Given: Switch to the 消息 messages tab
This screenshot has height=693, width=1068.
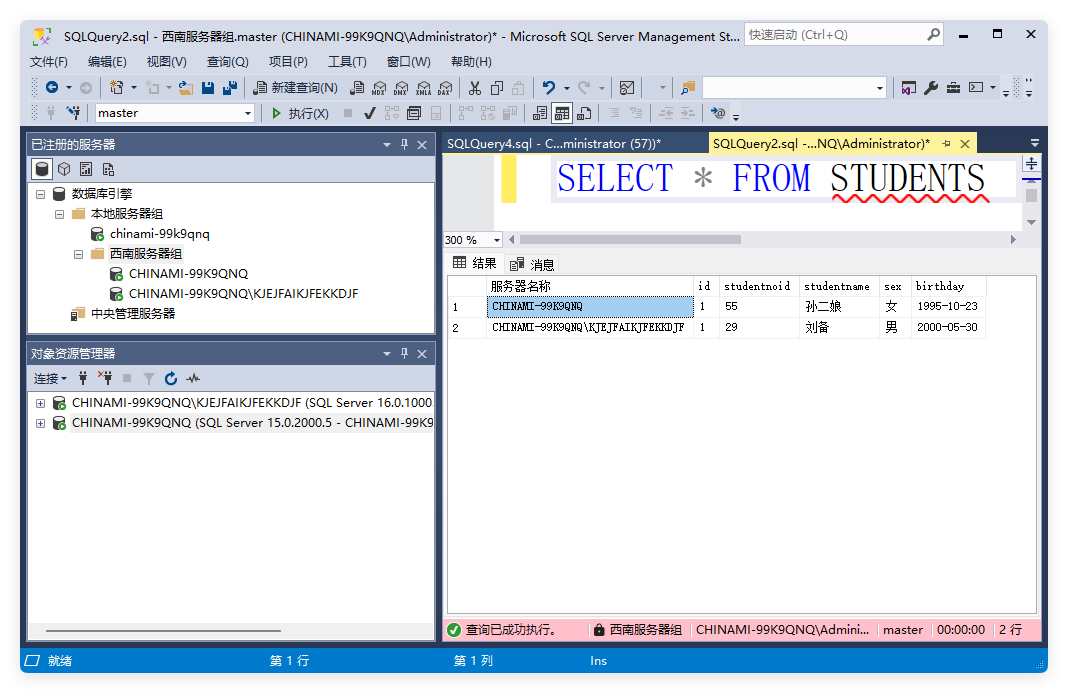Looking at the screenshot, I should point(532,264).
